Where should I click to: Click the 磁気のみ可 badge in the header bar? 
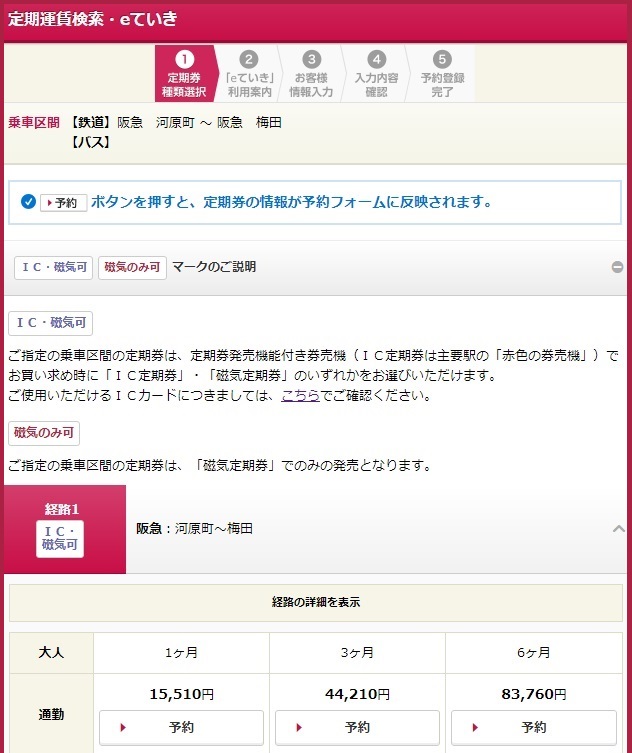pyautogui.click(x=133, y=267)
